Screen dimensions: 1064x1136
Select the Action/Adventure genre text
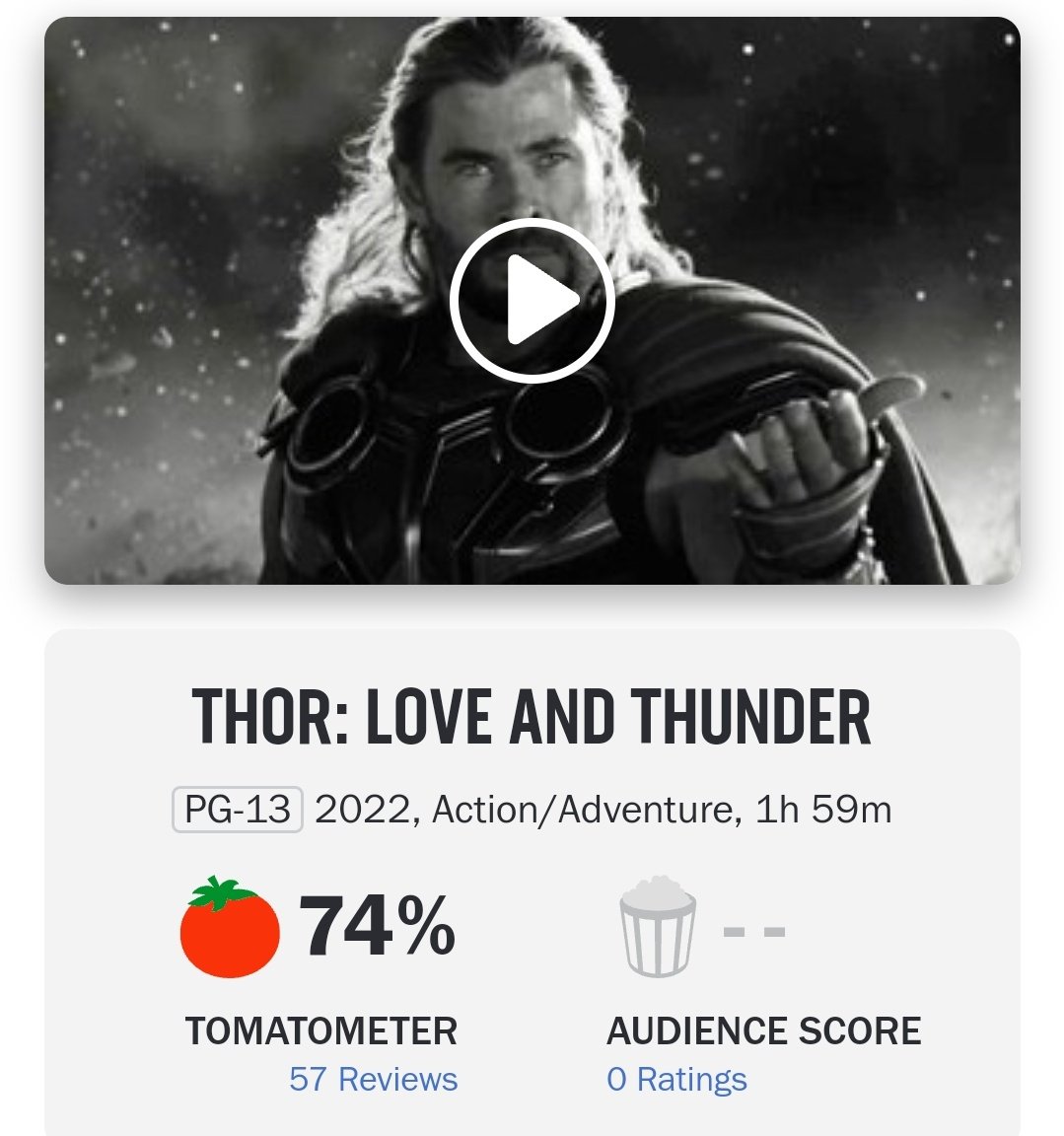[583, 810]
